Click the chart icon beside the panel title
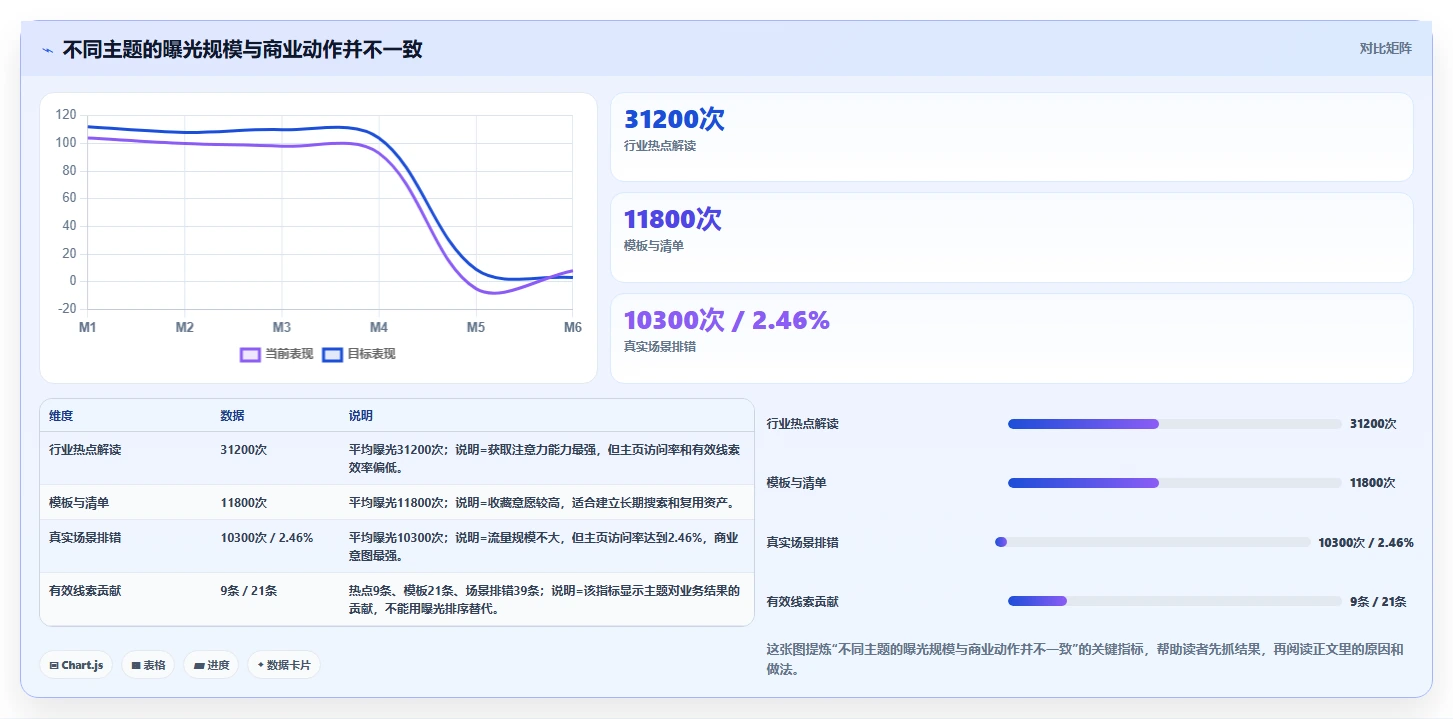Viewport: 1453px width, 719px height. (x=47, y=50)
